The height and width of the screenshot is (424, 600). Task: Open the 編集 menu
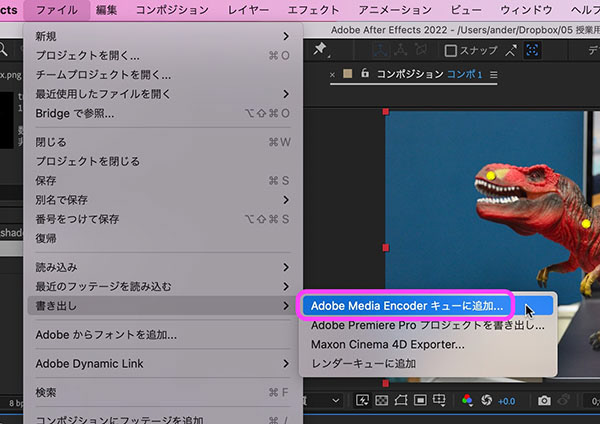(x=106, y=10)
